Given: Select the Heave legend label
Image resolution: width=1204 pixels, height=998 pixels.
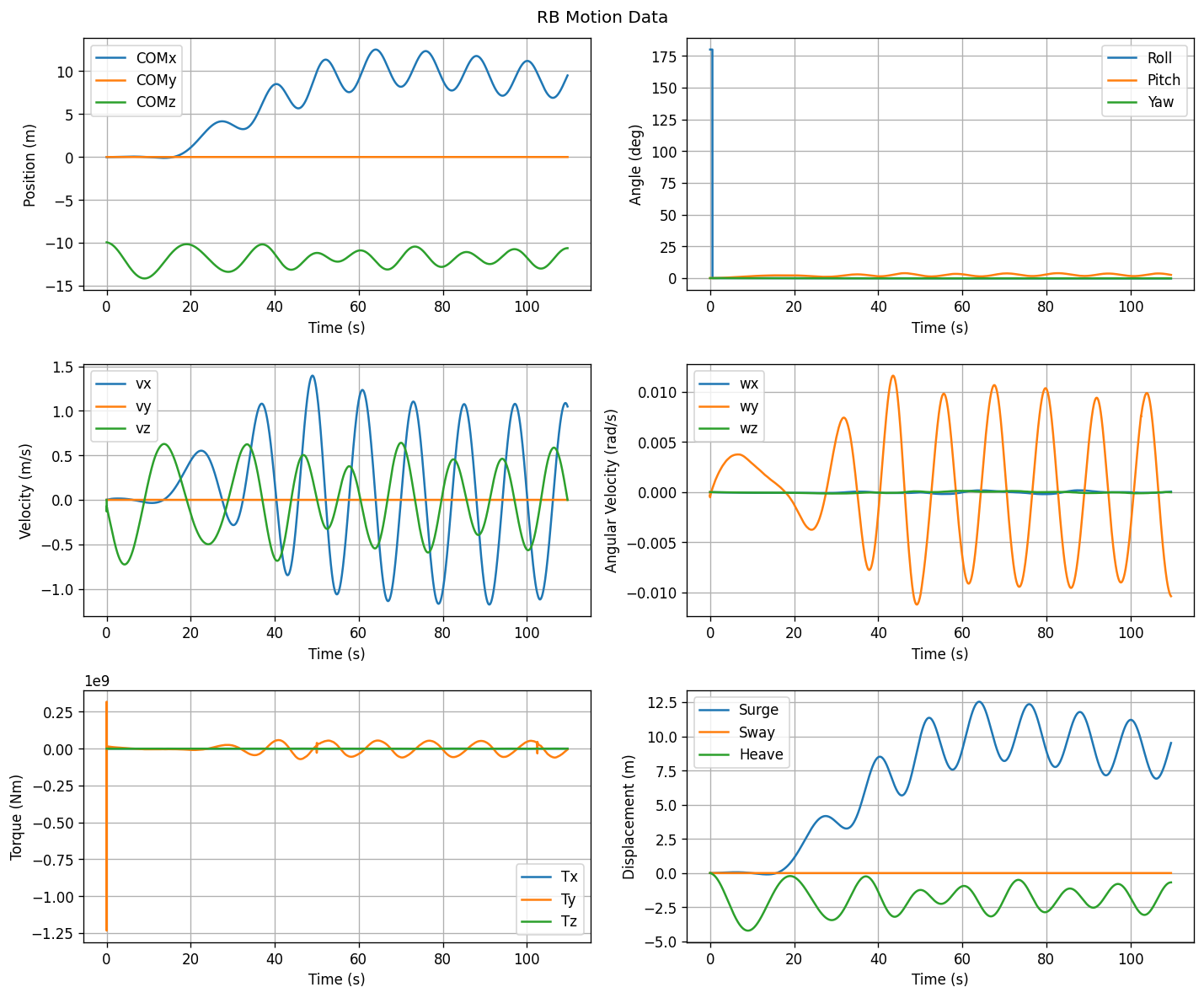Looking at the screenshot, I should pyautogui.click(x=762, y=754).
